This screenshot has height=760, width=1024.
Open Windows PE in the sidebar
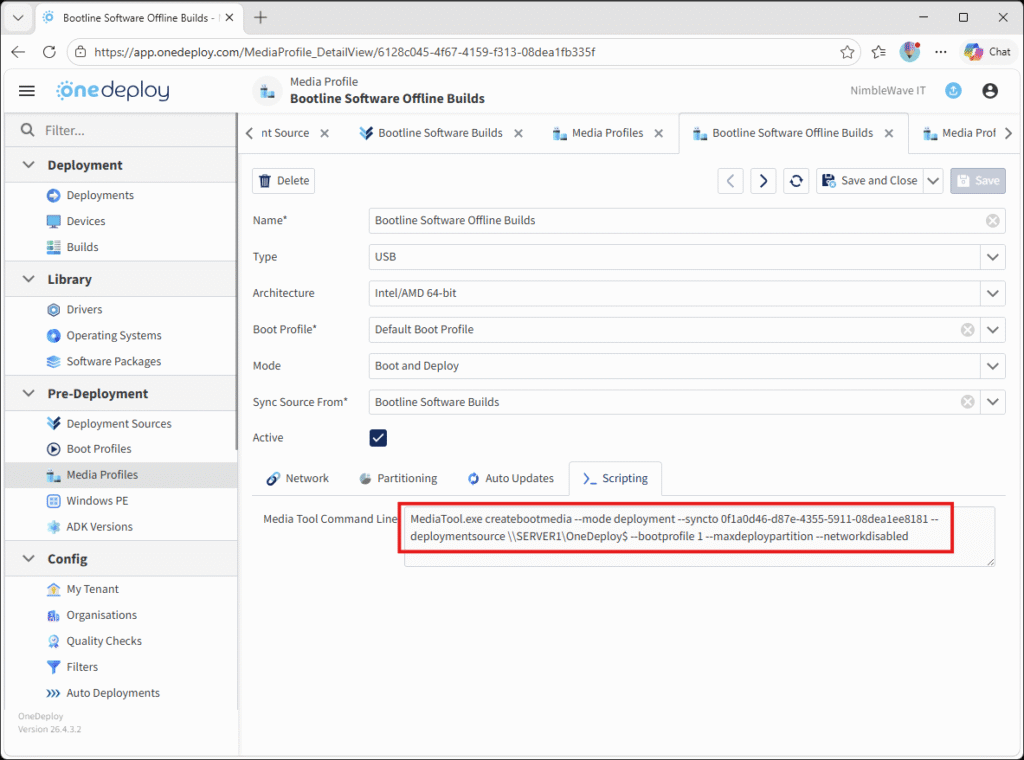click(x=97, y=501)
